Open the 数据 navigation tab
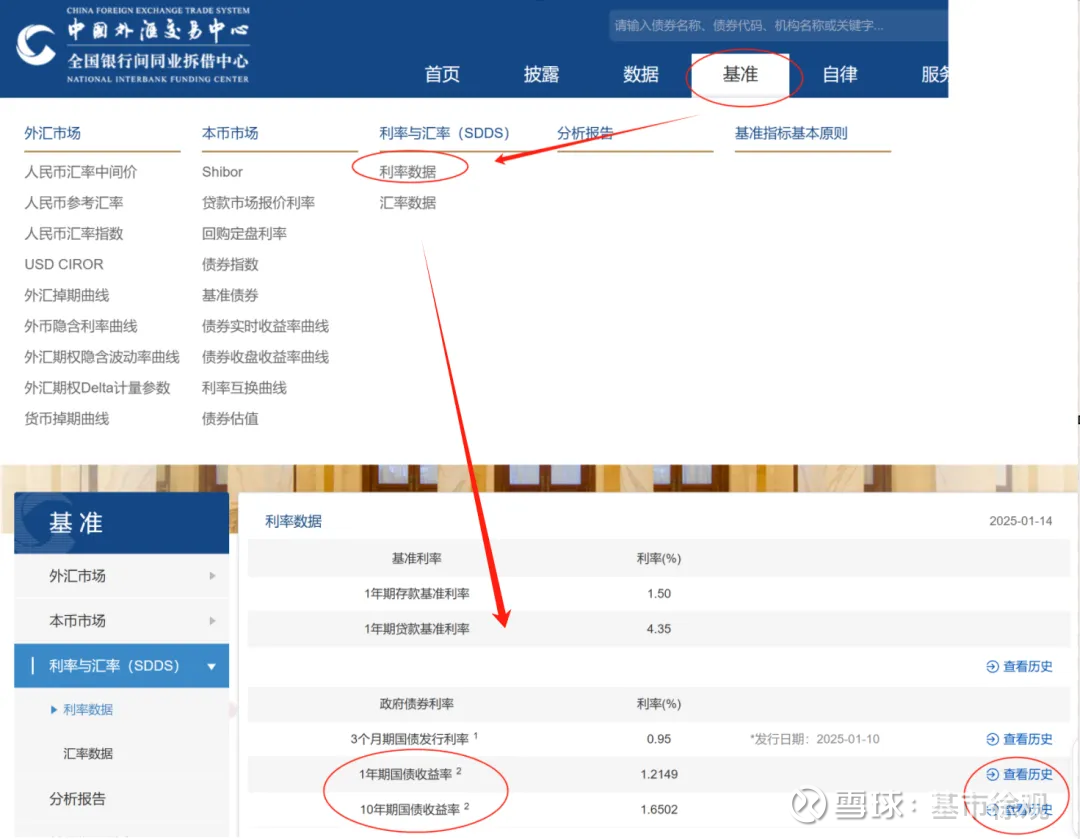The image size is (1080, 839). [x=641, y=74]
